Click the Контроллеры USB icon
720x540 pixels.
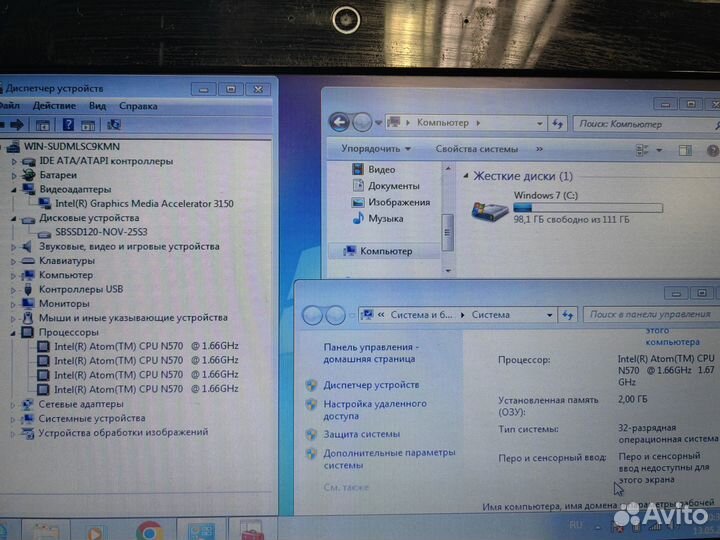click(28, 289)
